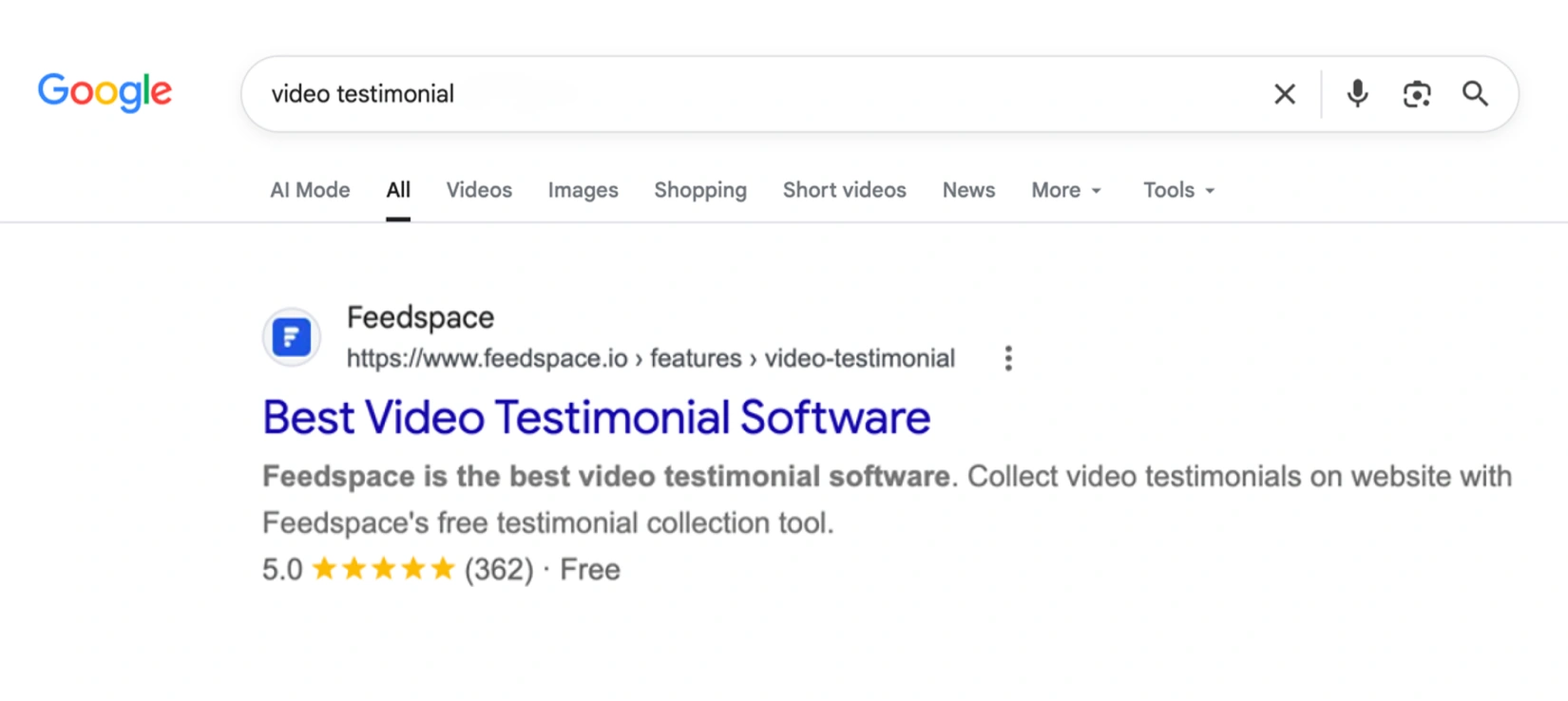Switch to the Shopping tab
Viewport: 1568px width, 701px height.
[700, 190]
